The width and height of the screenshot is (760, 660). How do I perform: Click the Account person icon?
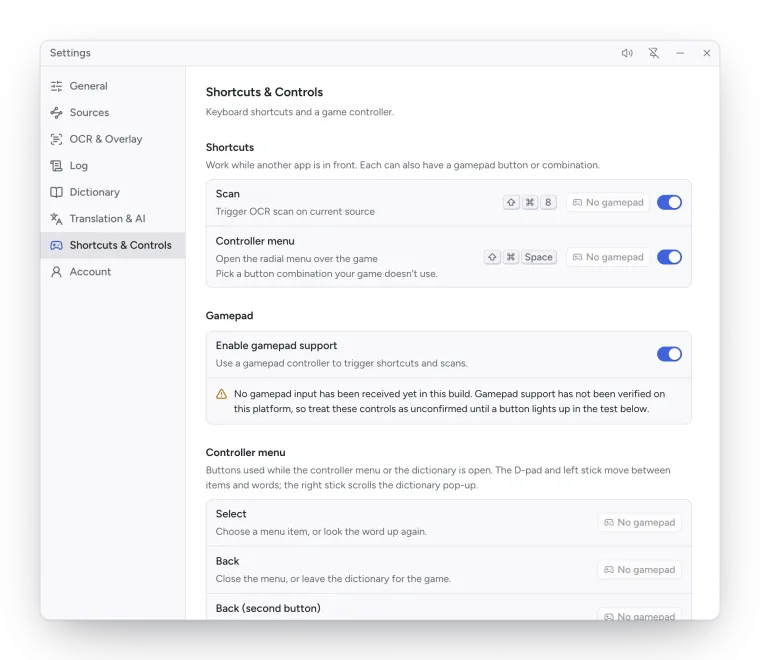pos(56,272)
